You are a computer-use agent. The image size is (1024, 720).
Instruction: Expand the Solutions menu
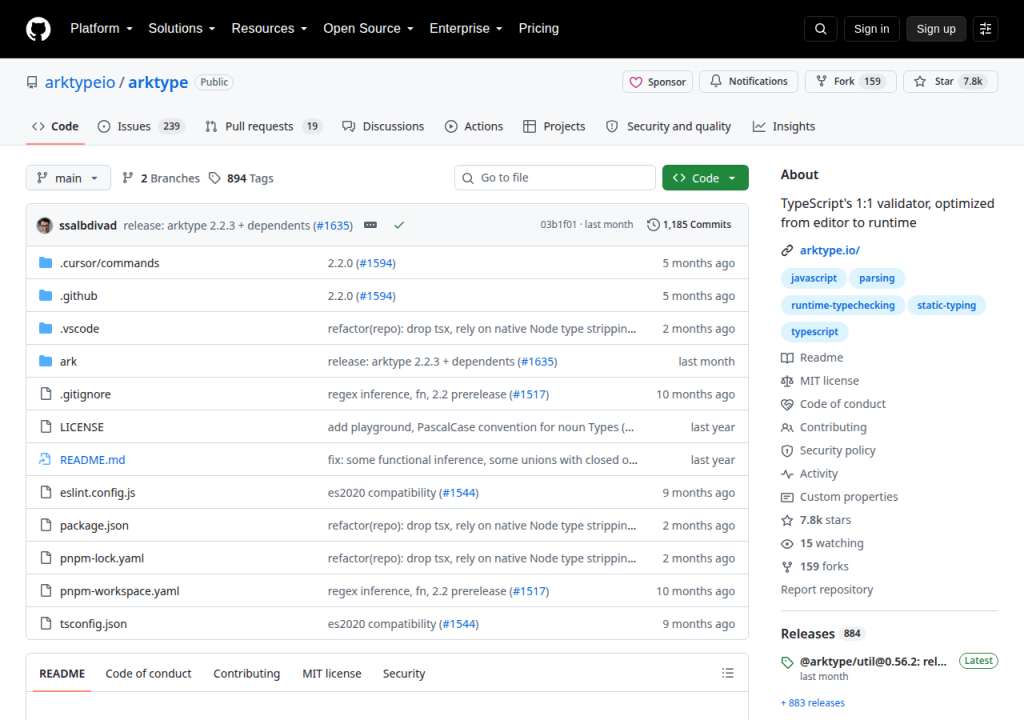[182, 29]
